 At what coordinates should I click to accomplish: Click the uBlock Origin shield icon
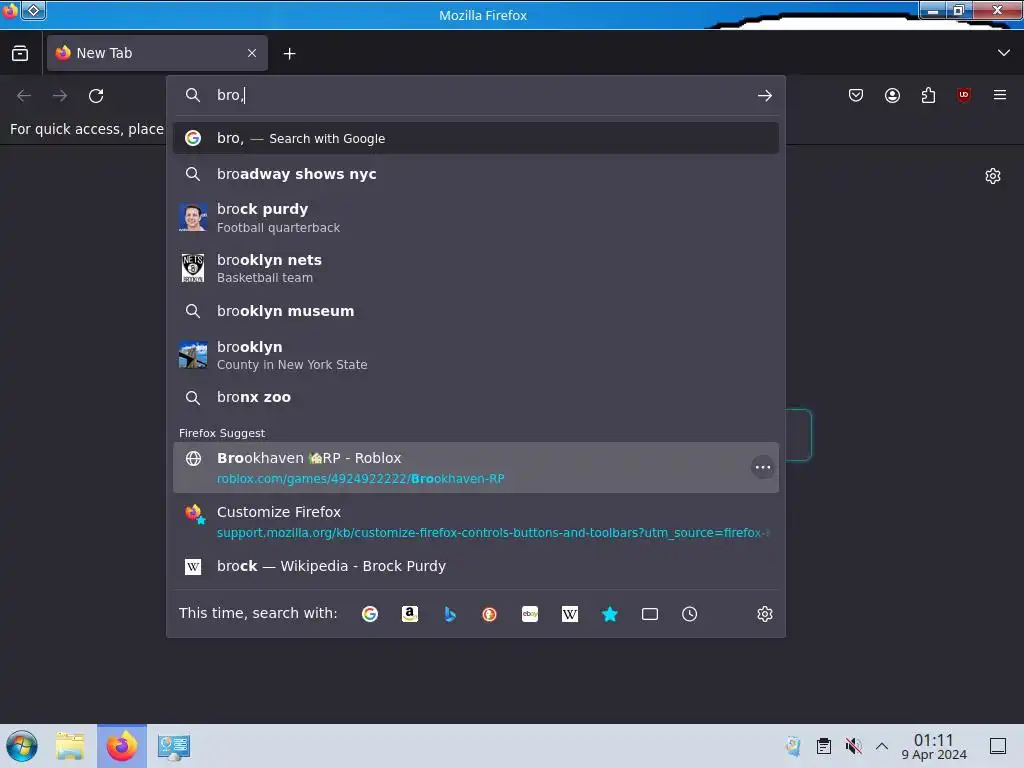[x=964, y=95]
